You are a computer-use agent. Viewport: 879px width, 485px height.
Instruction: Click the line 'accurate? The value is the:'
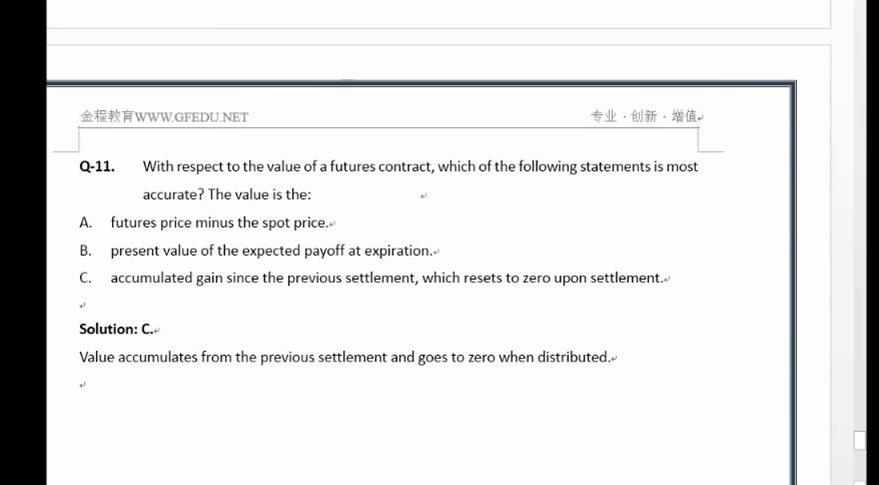point(226,195)
